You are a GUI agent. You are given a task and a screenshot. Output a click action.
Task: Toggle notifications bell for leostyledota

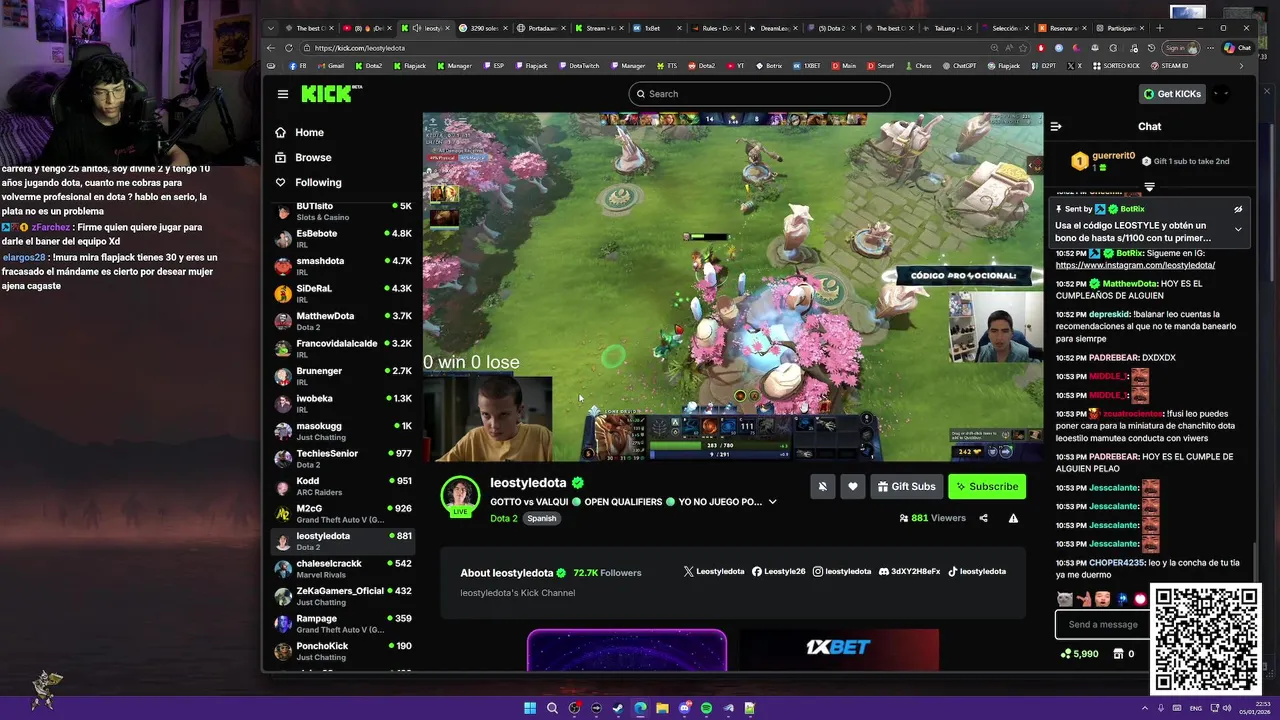[x=822, y=487]
